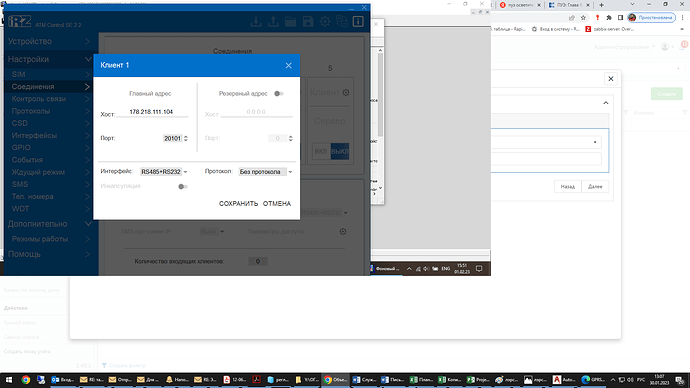Image resolution: width=690 pixels, height=388 pixels.
Task: Click the ВЫКЛ toggle button
Action: (x=340, y=151)
